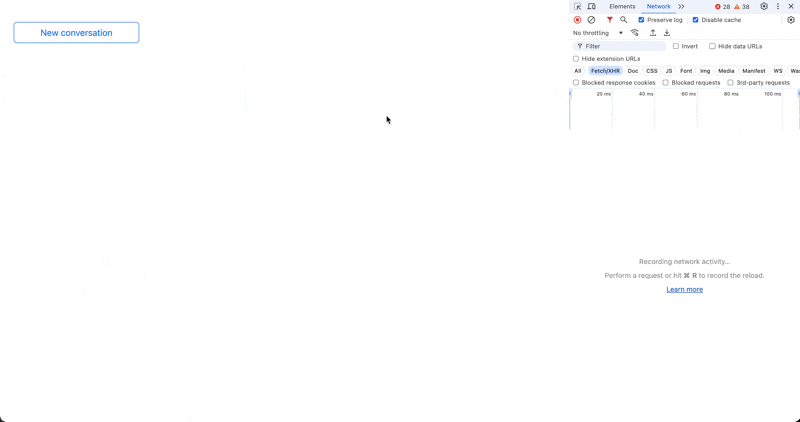800x422 pixels.
Task: Close the DevTools panel
Action: (x=791, y=7)
